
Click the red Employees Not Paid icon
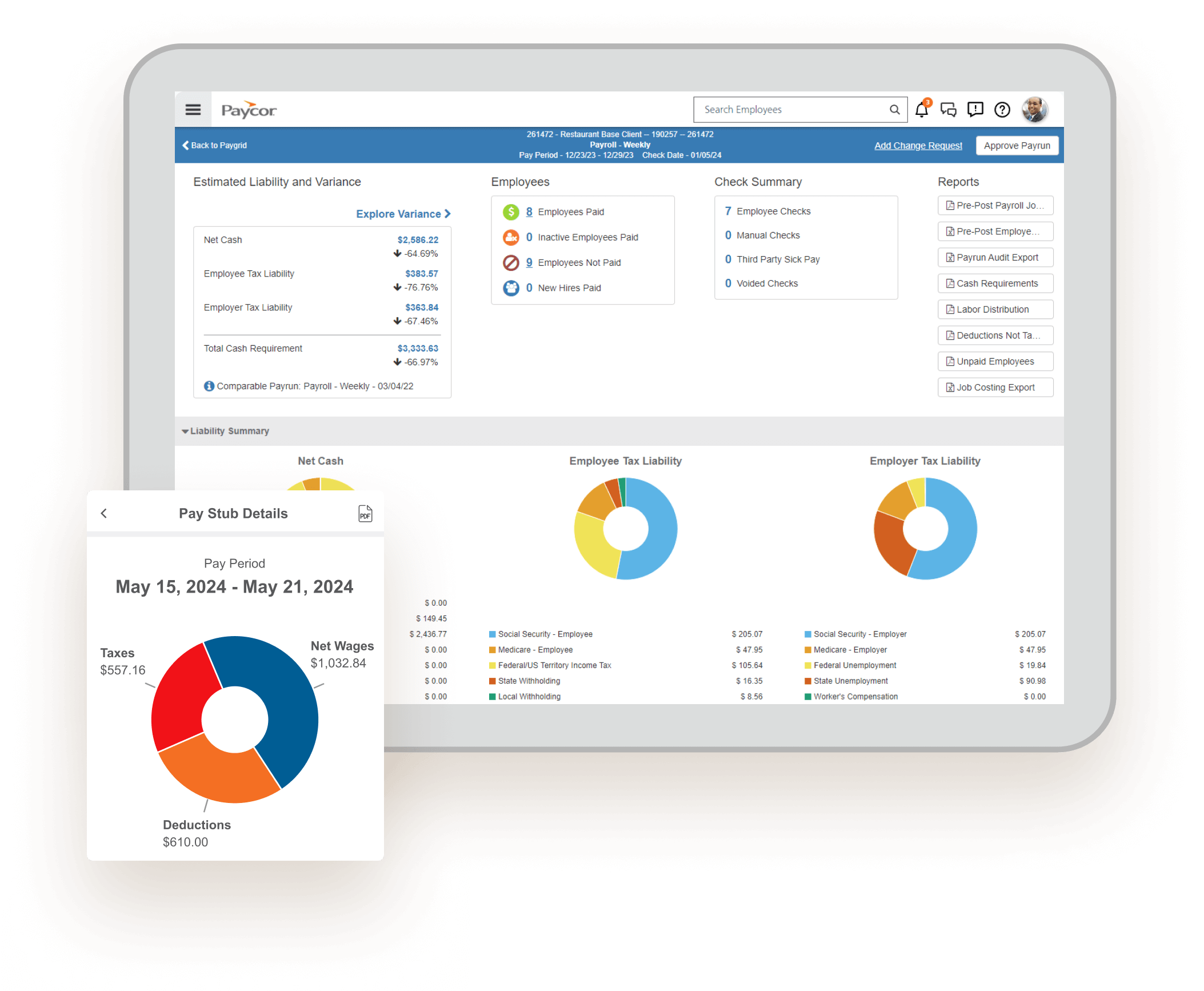click(x=511, y=263)
